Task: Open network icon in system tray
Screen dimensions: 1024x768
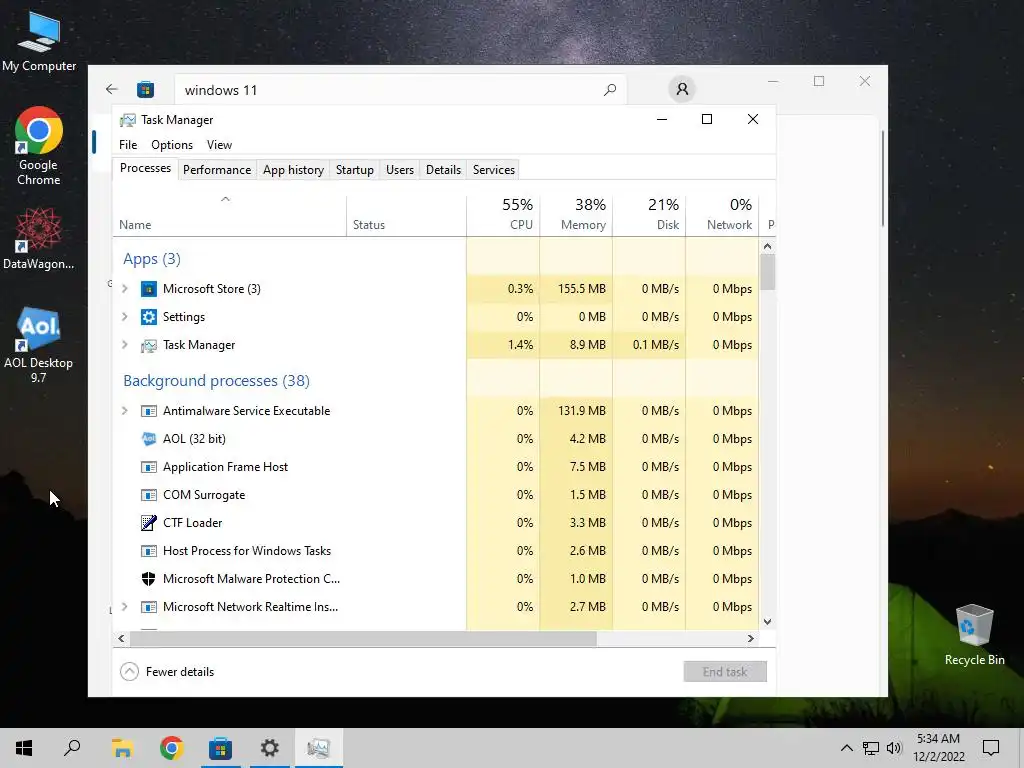Action: pyautogui.click(x=871, y=748)
